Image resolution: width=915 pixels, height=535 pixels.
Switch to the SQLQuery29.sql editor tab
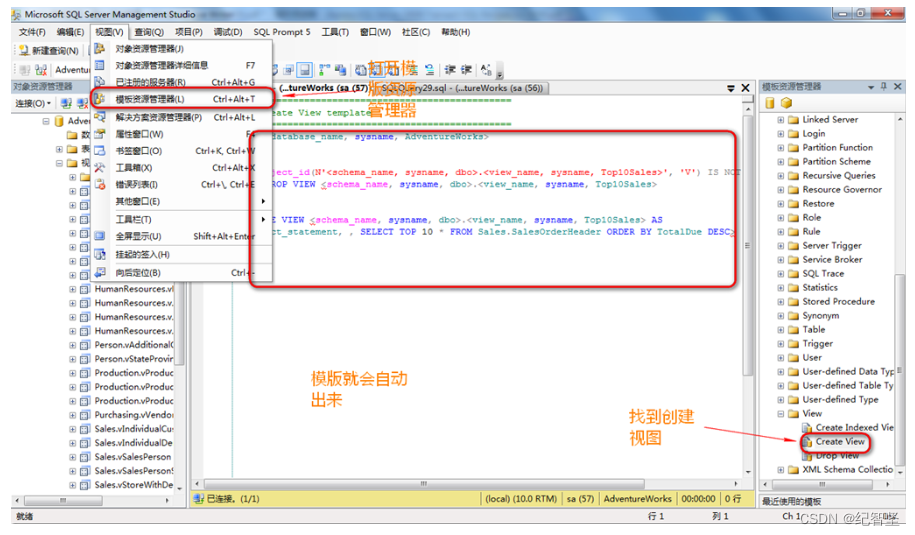pyautogui.click(x=460, y=88)
